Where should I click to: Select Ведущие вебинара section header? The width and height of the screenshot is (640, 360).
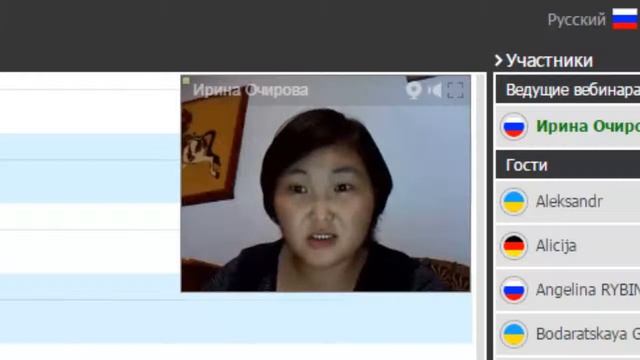coord(568,89)
